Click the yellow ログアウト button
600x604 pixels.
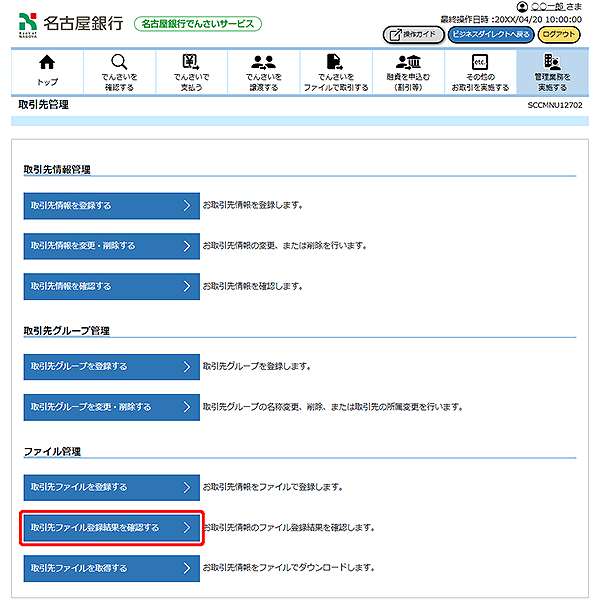click(x=558, y=34)
